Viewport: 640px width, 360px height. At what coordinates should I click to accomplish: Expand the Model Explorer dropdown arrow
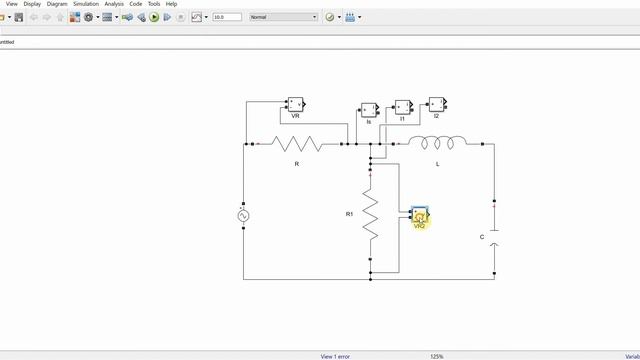116,17
